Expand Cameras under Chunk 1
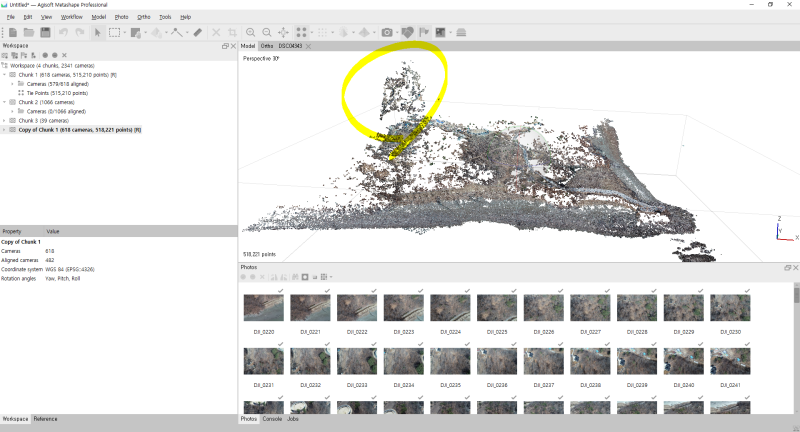 point(12,84)
